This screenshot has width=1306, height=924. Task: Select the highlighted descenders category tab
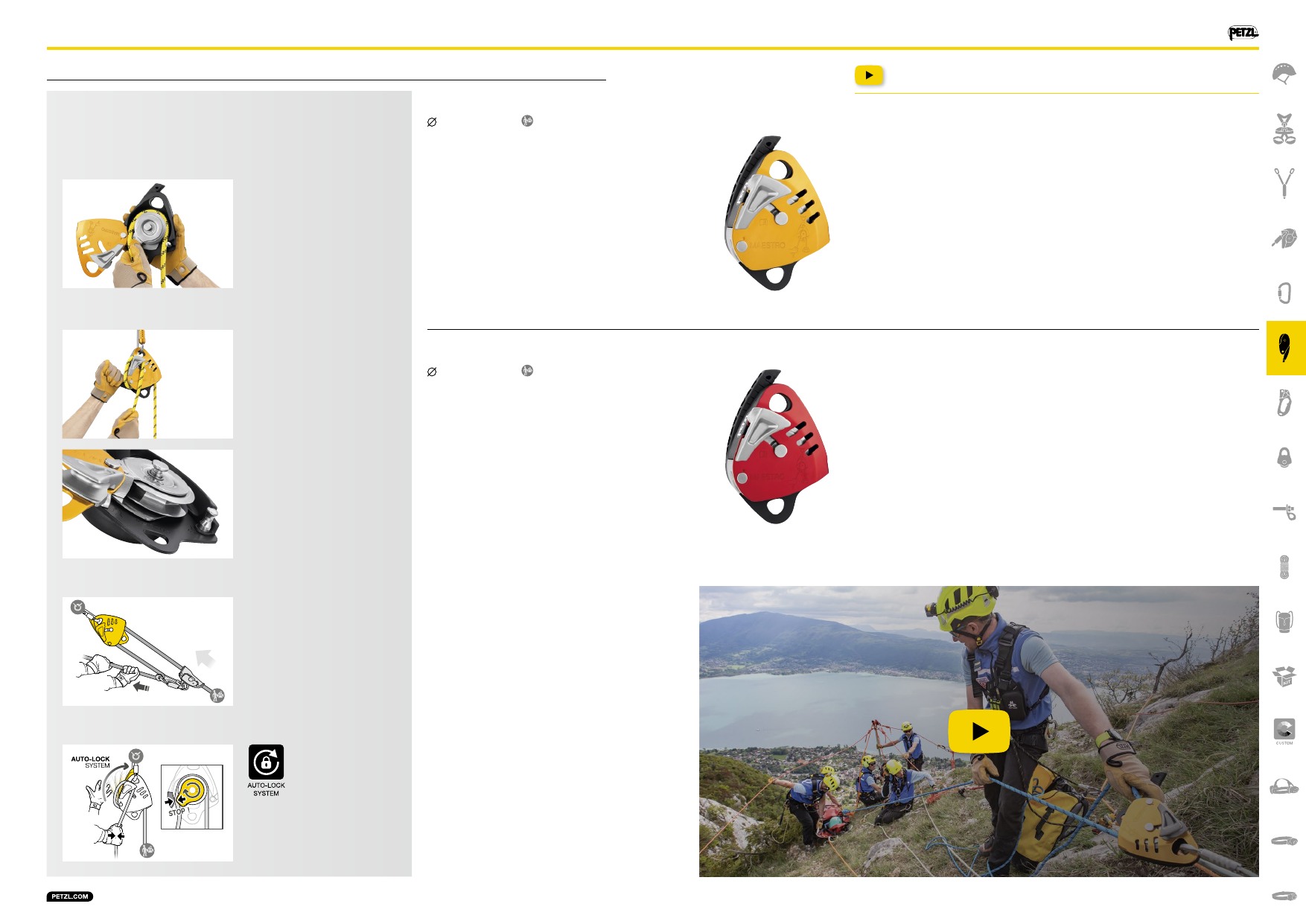(1286, 348)
